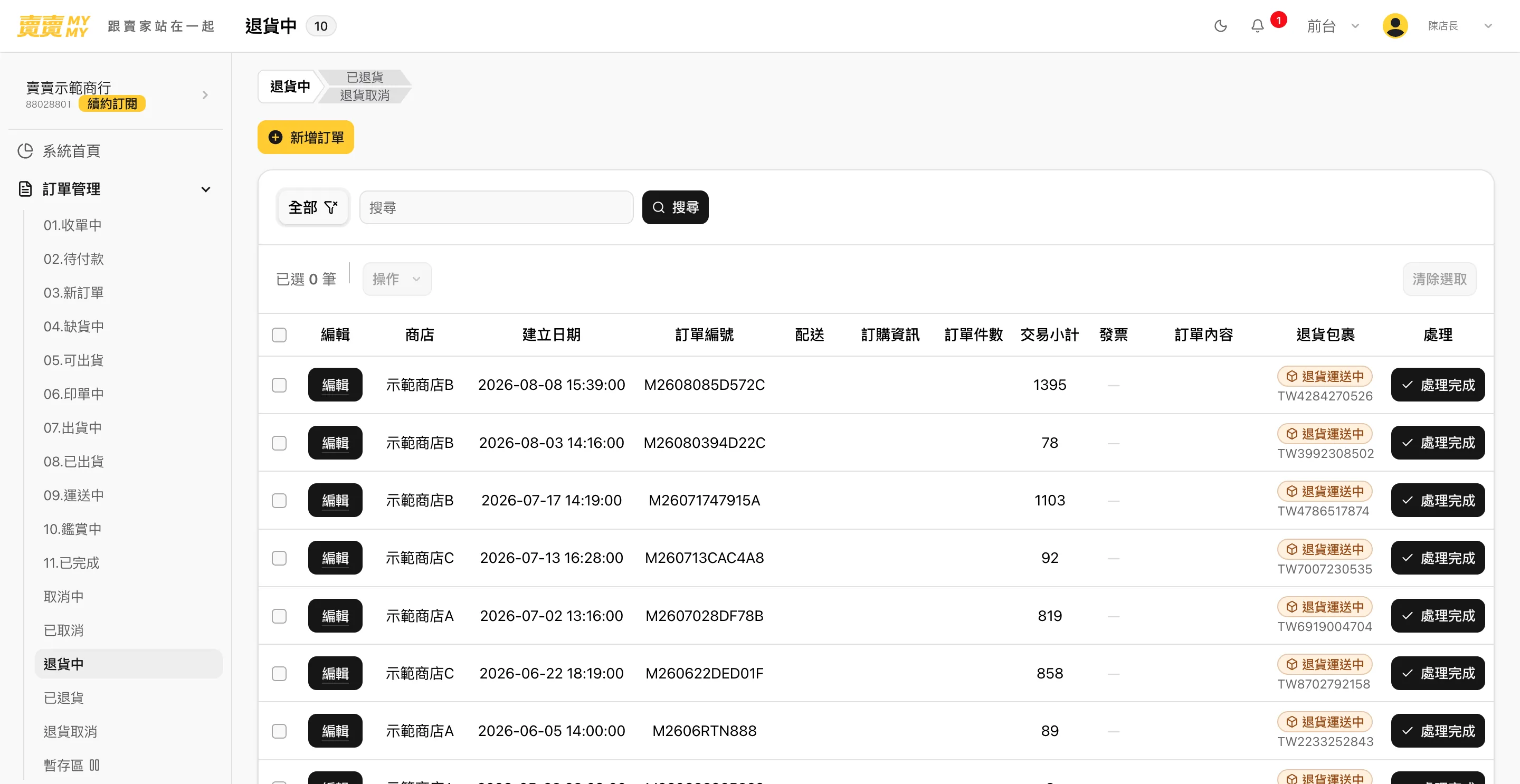Click 退貨運送中 badge for TW4786517874

click(x=1324, y=491)
